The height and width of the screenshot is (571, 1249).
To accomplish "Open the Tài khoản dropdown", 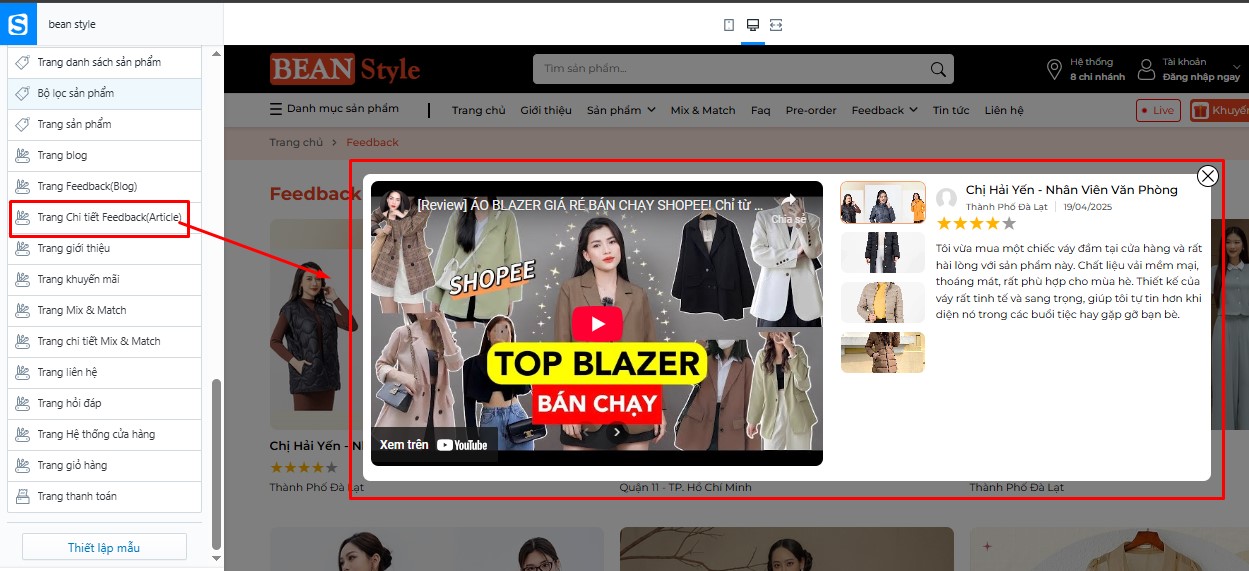I will coord(1201,69).
